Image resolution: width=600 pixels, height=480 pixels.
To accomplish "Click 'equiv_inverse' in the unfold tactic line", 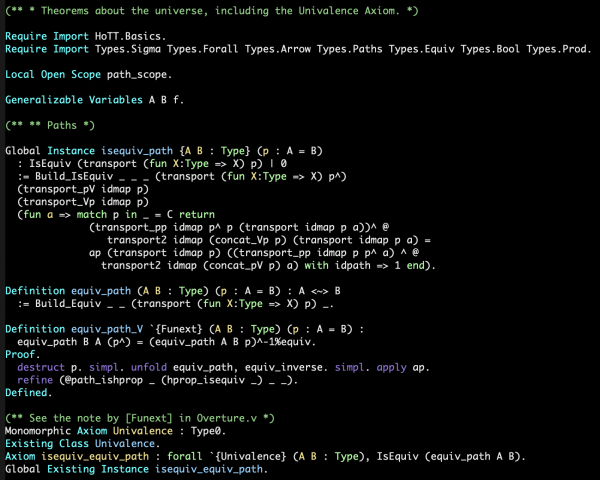I will coord(284,367).
